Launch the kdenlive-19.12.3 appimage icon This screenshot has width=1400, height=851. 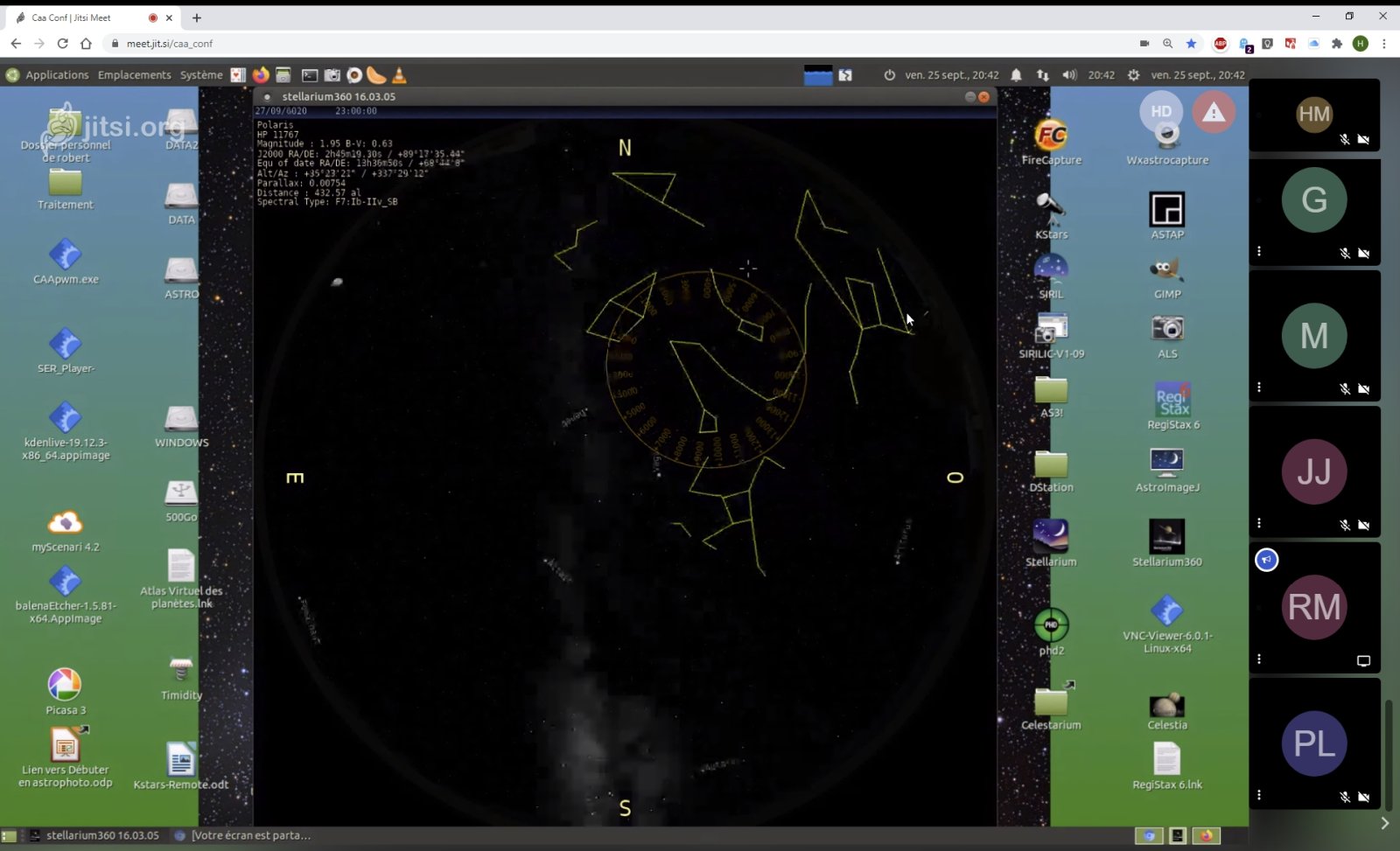66,417
